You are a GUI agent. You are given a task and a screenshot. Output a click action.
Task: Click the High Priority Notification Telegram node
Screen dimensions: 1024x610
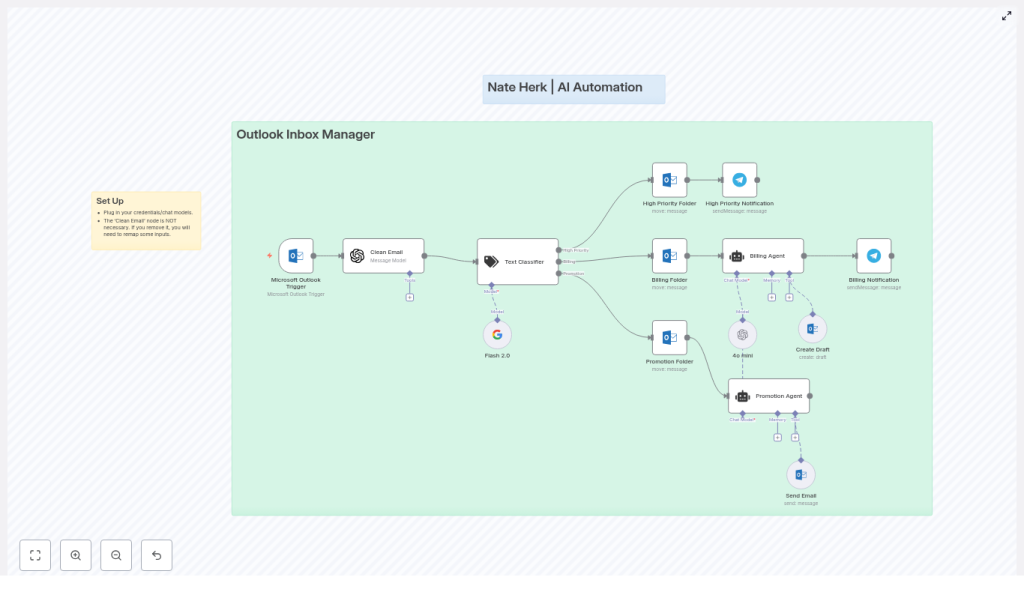739,180
